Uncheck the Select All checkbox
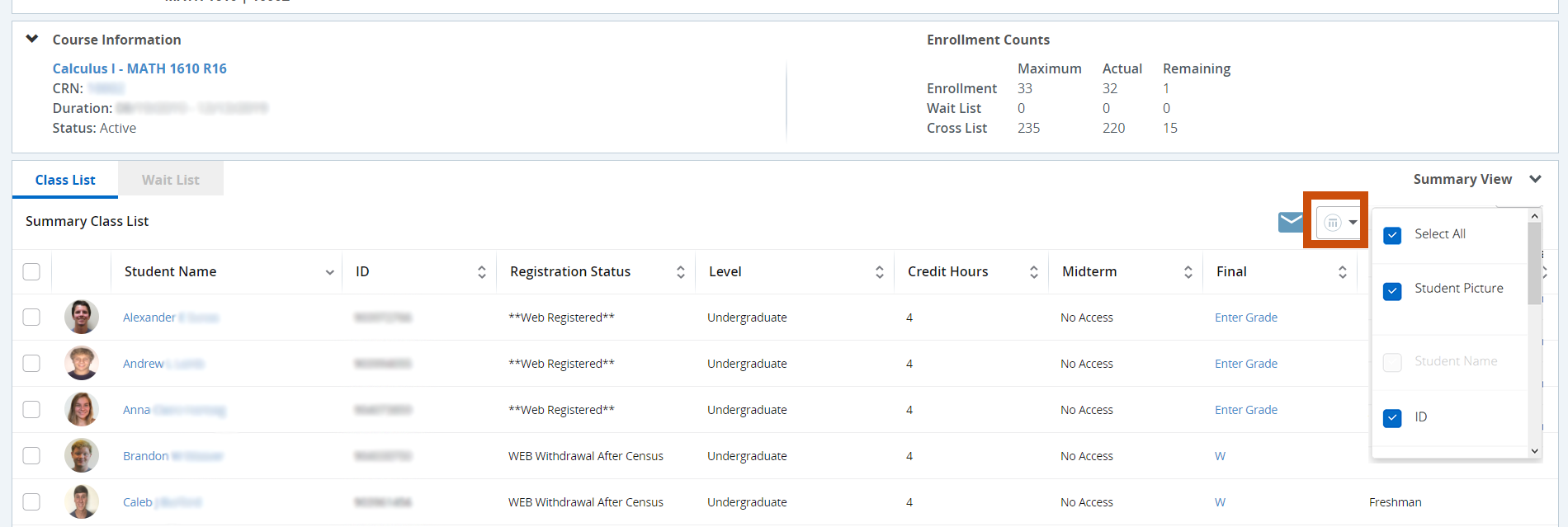This screenshot has width=1568, height=527. (x=1392, y=235)
